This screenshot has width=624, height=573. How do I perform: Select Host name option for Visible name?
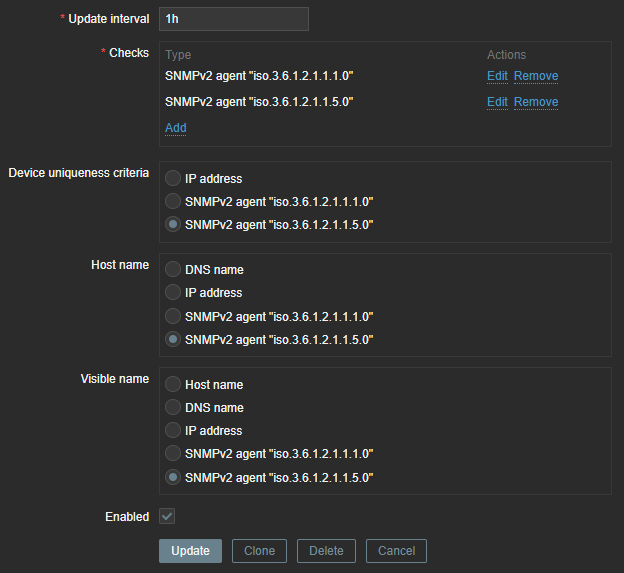tap(173, 384)
